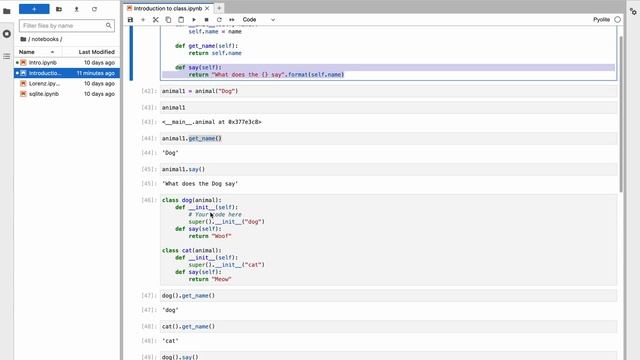The image size is (640, 360).
Task: Restart the kernel
Action: [x=219, y=20]
